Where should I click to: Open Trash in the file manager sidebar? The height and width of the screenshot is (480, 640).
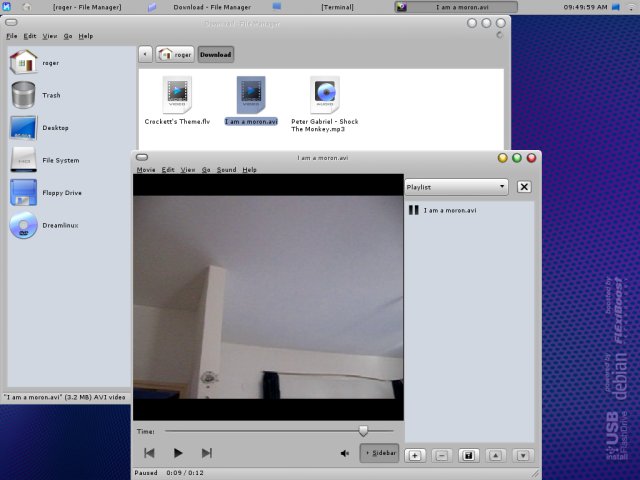[x=36, y=95]
